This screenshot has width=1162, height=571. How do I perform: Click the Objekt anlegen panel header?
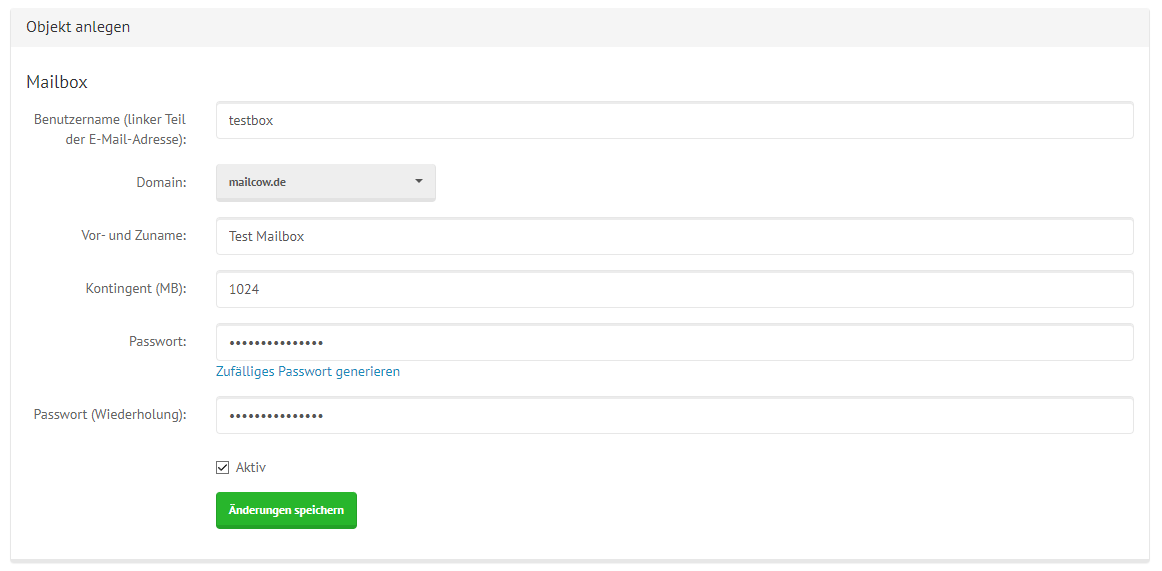tap(78, 27)
